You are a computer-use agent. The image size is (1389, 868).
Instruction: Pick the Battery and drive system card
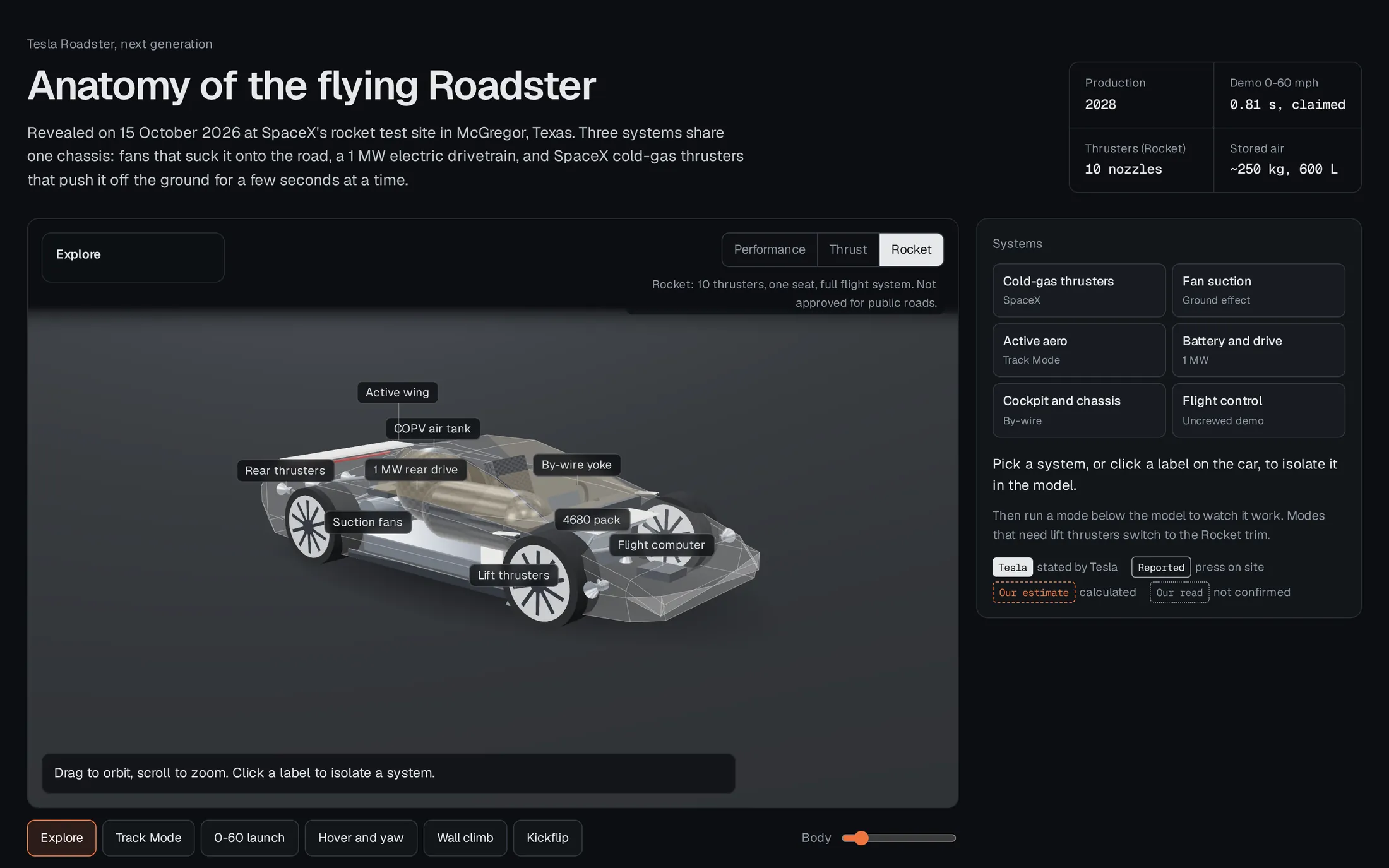click(x=1258, y=350)
